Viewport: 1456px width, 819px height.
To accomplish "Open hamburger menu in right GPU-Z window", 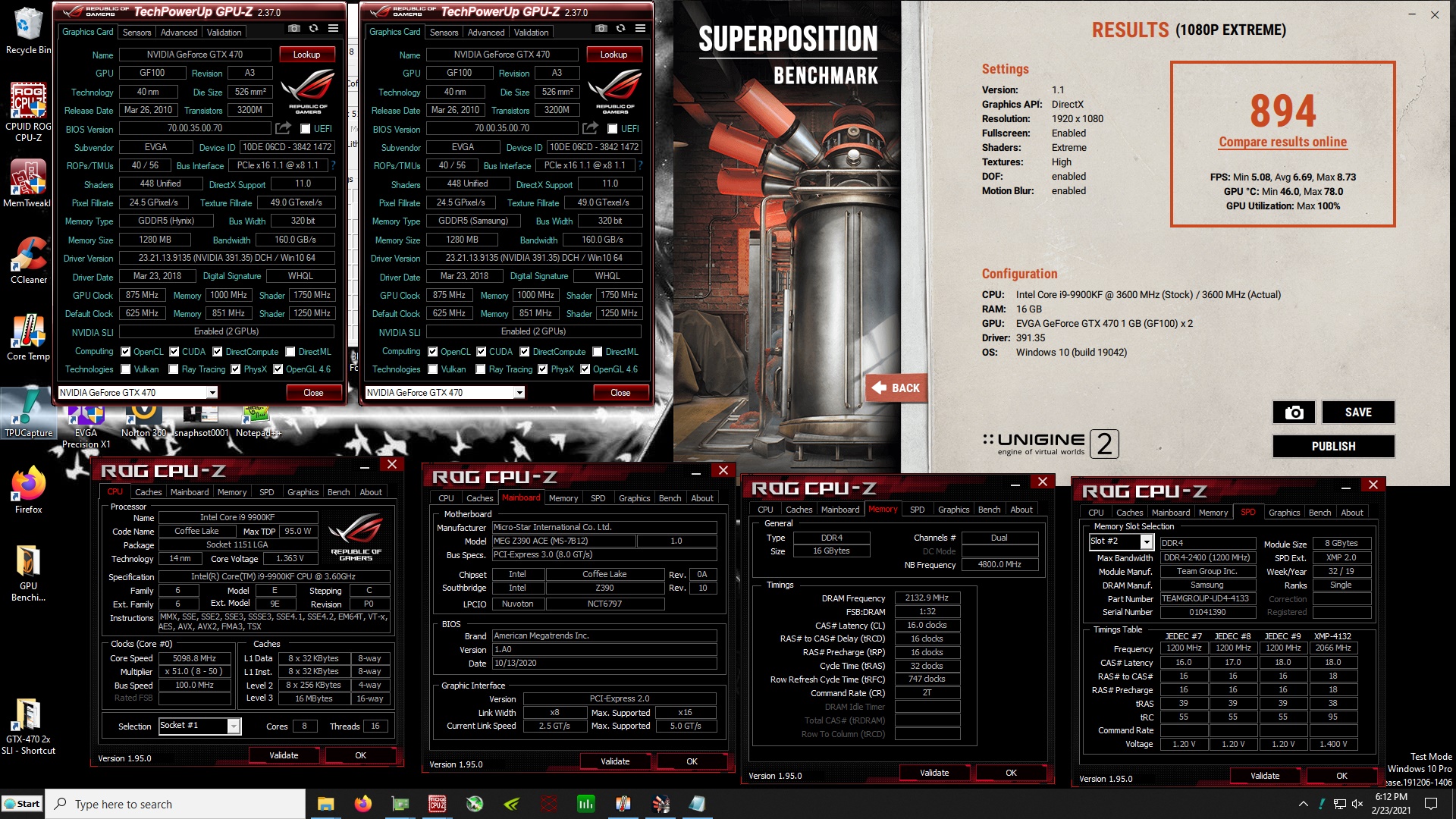I will coord(640,29).
